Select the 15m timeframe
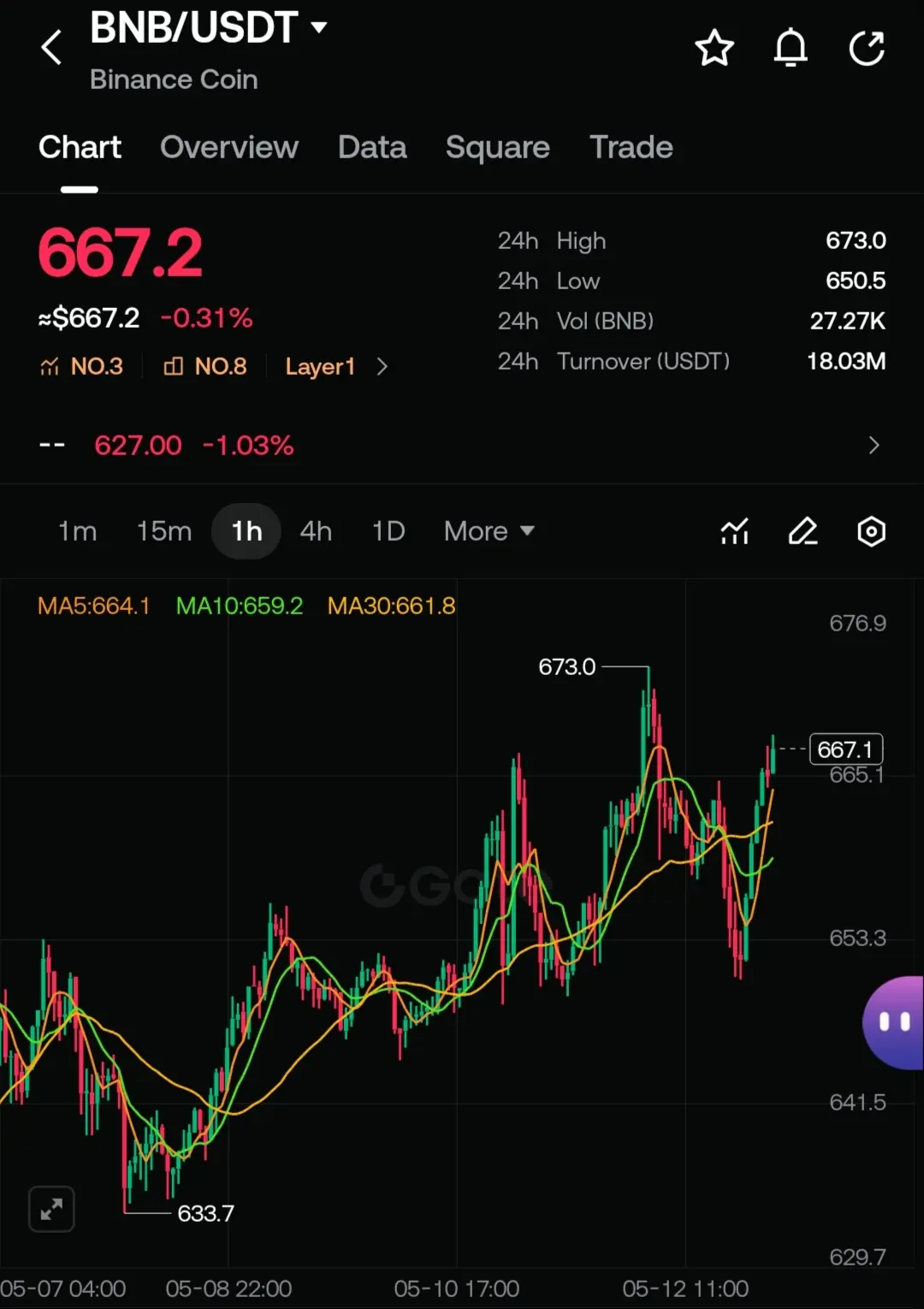The height and width of the screenshot is (1309, 924). [164, 531]
